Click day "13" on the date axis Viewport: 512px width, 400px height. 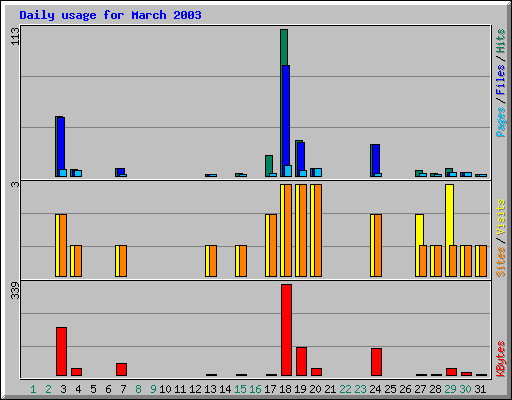(x=210, y=389)
